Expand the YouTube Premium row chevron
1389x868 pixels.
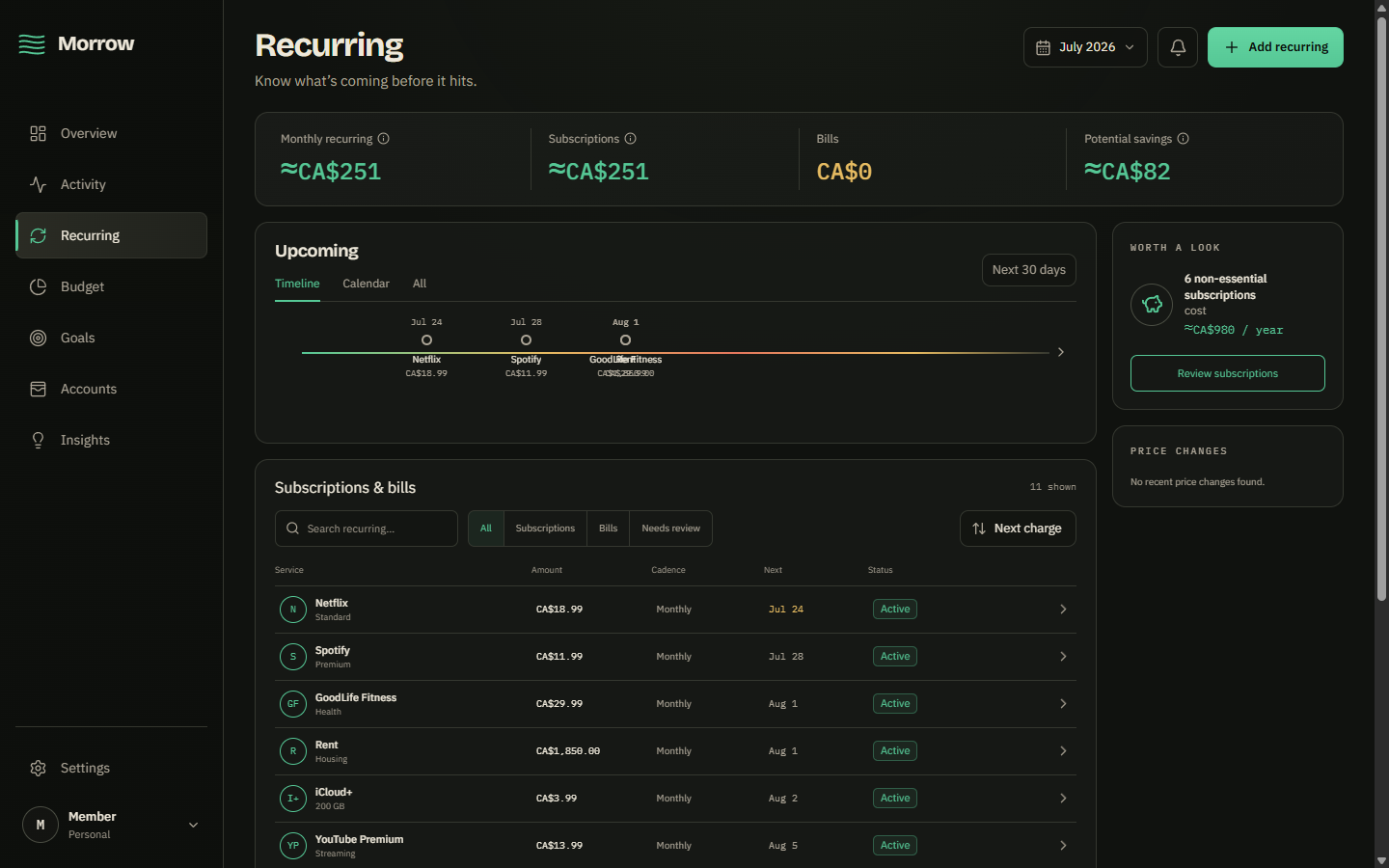[1063, 846]
